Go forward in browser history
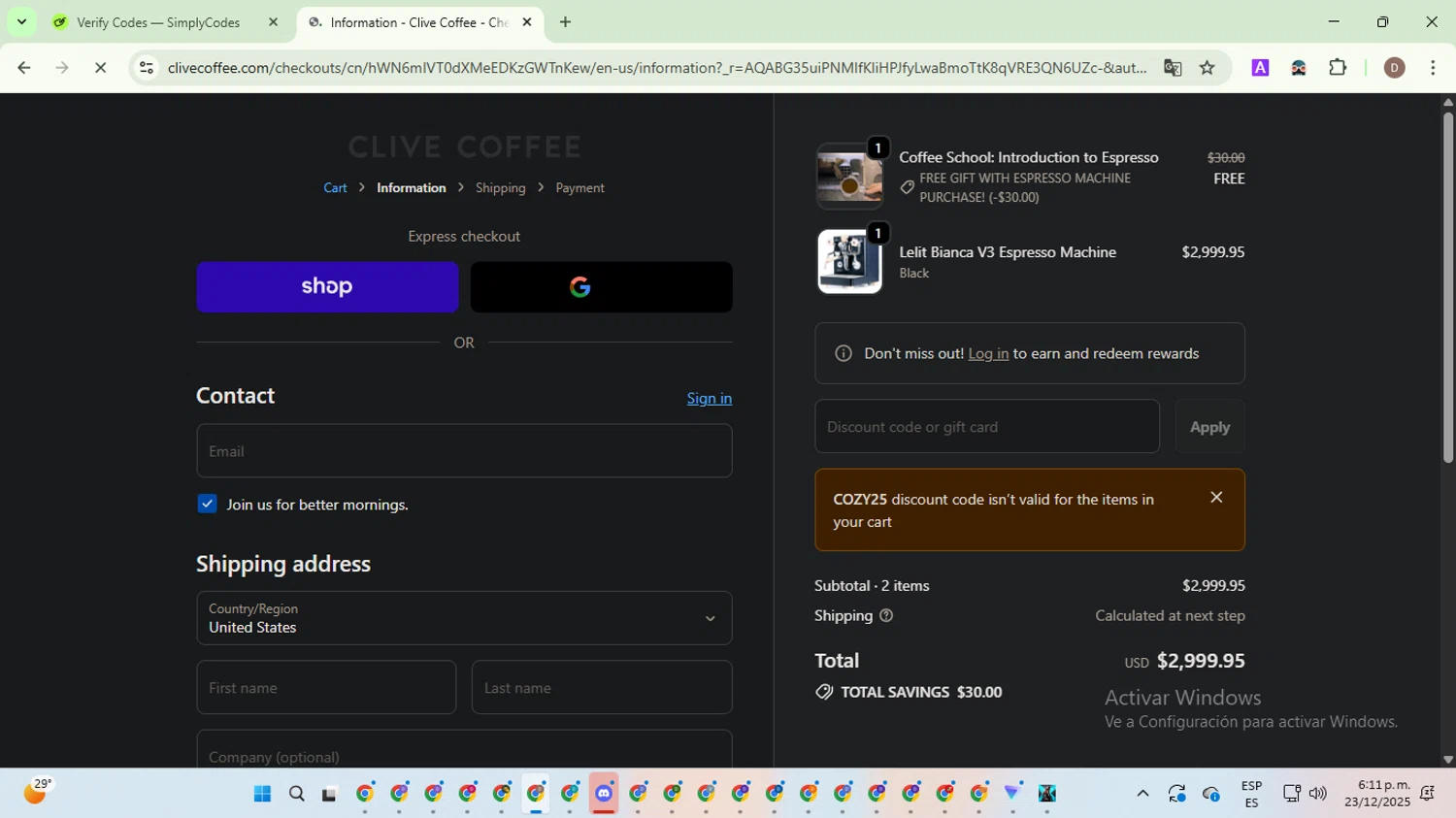1456x818 pixels. 62,68
